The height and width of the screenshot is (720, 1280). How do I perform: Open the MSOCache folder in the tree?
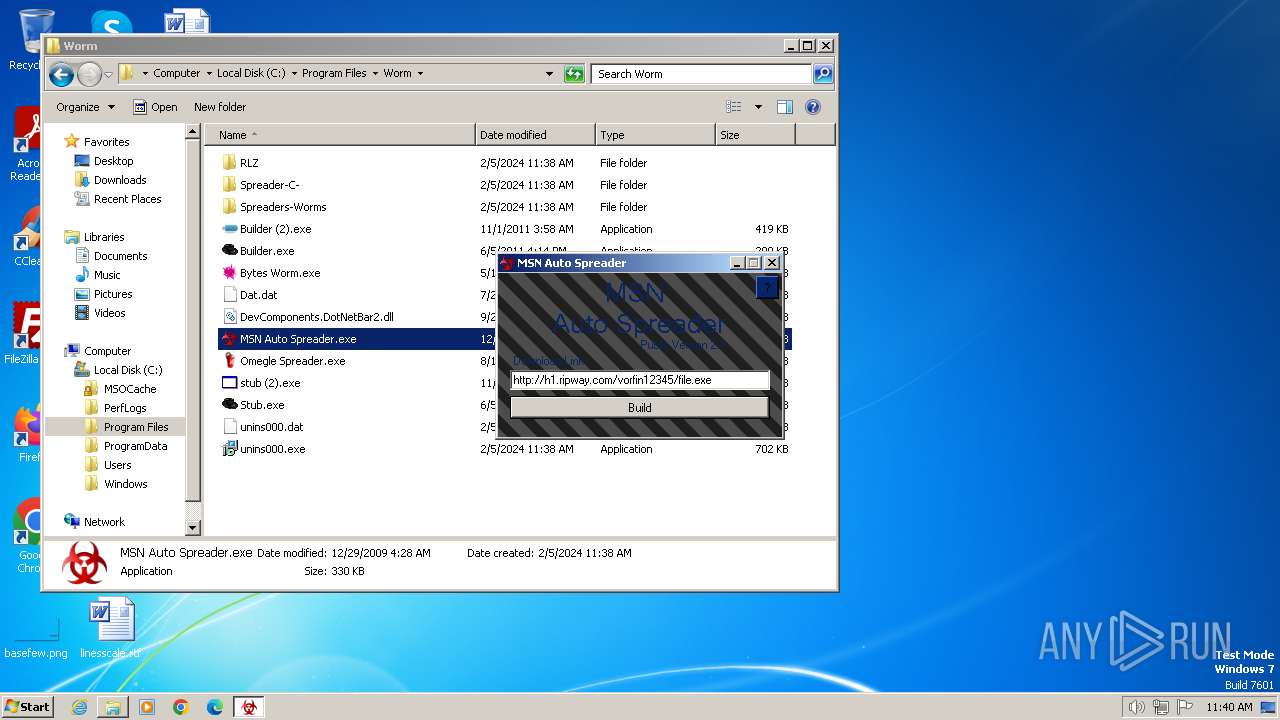point(130,389)
